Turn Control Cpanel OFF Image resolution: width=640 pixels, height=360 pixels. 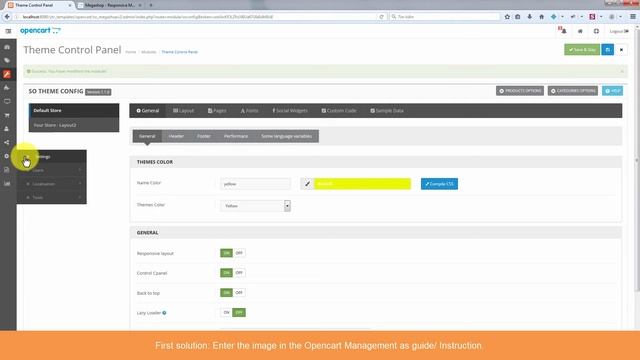coord(239,273)
